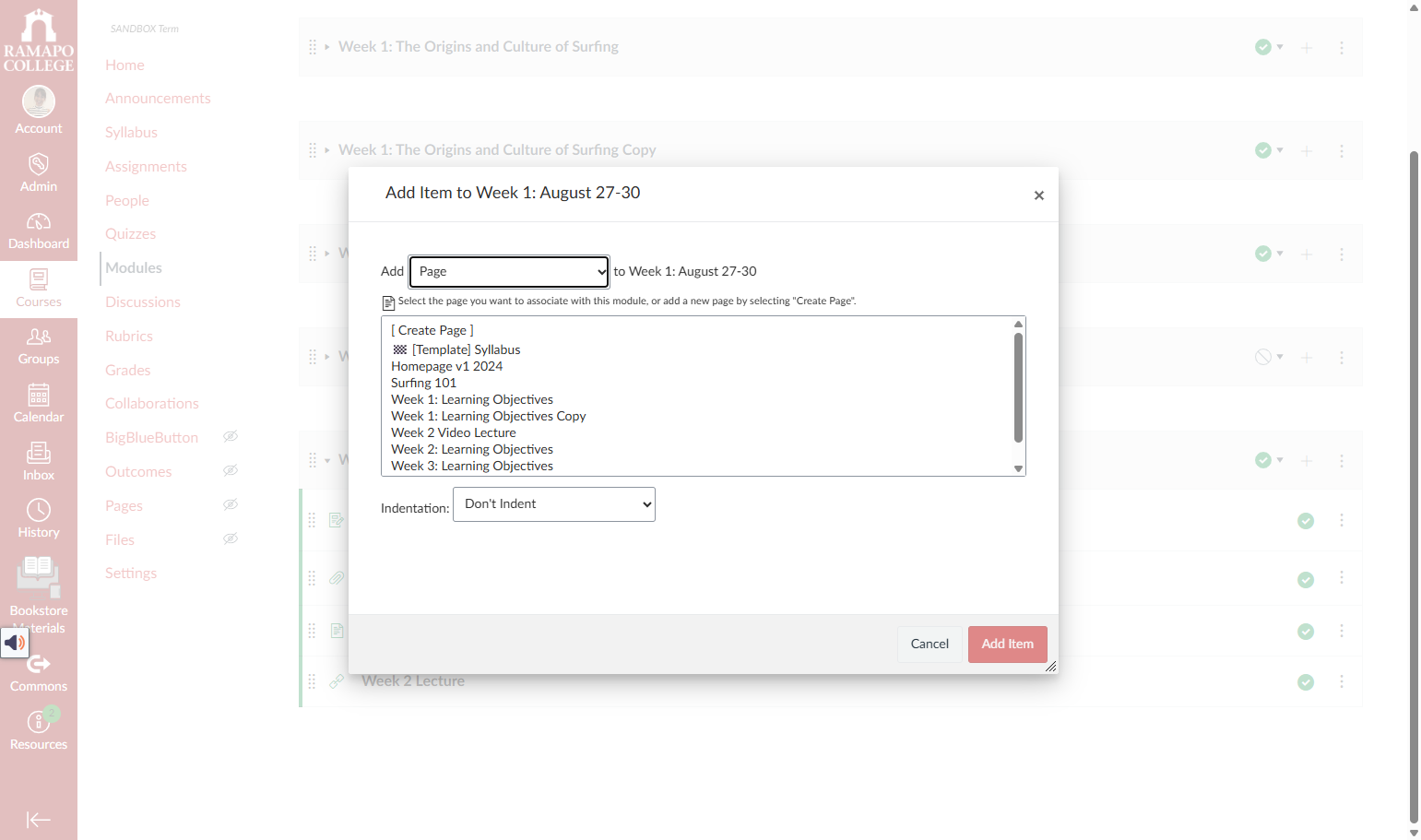Click the speaker audio icon
1421x840 pixels.
click(15, 643)
